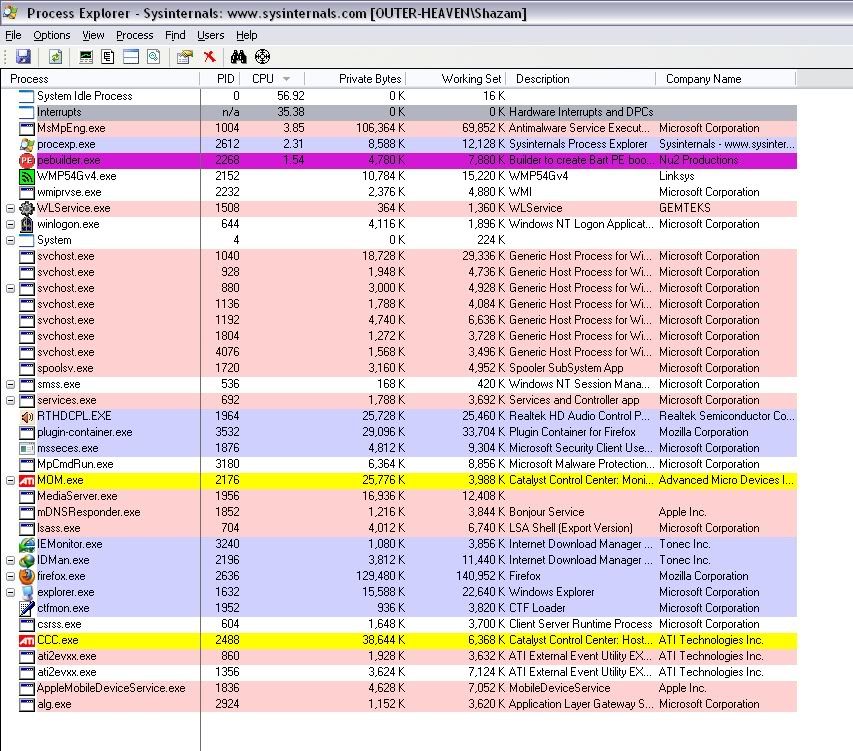853x751 pixels.
Task: Select the AppleMobileDeviceService.exe process name
Action: [x=111, y=688]
